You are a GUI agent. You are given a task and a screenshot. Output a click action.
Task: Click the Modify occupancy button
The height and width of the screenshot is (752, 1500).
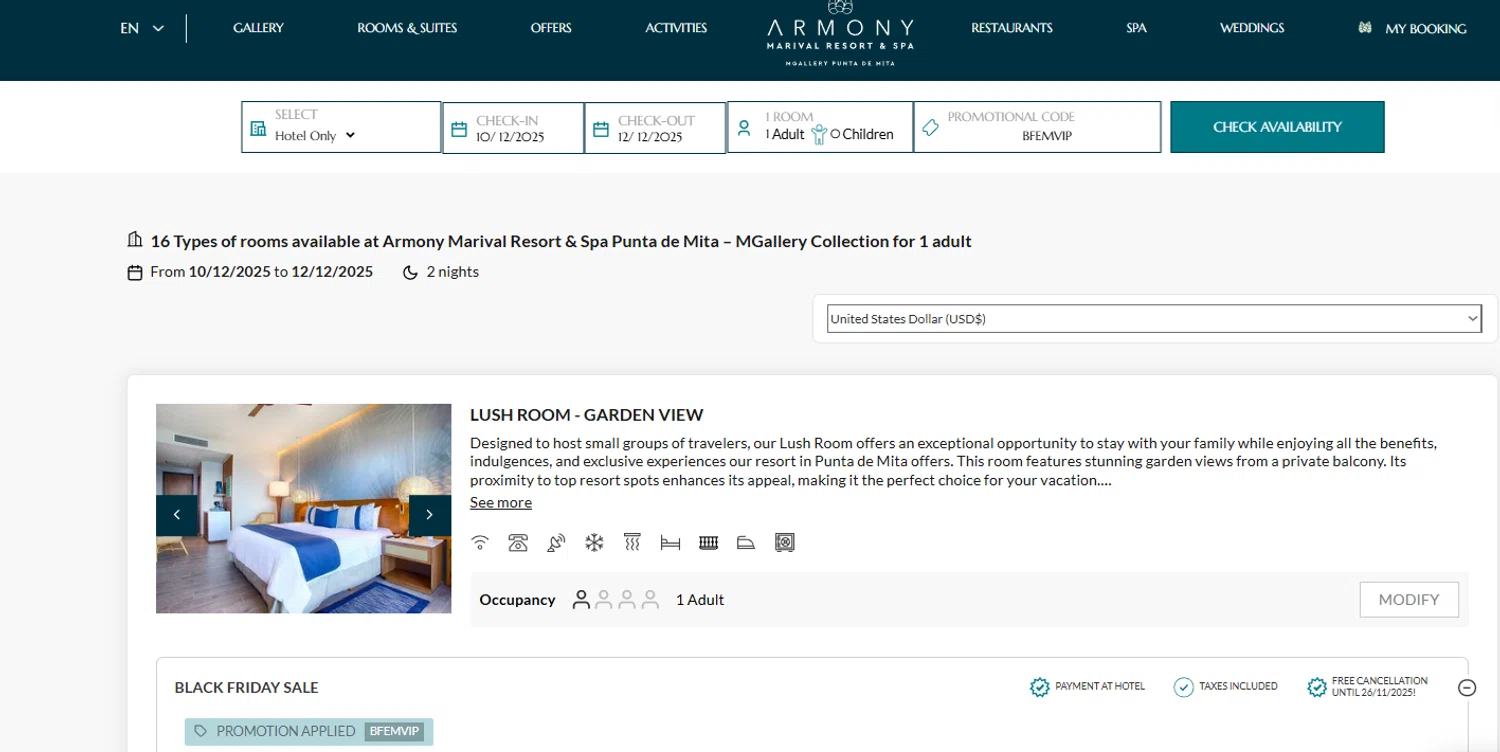(1409, 600)
